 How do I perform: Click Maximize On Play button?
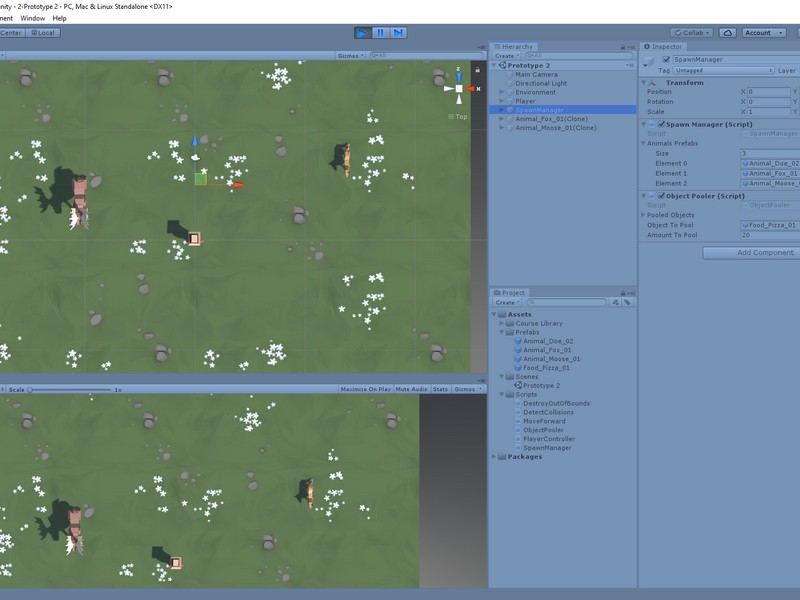(365, 389)
